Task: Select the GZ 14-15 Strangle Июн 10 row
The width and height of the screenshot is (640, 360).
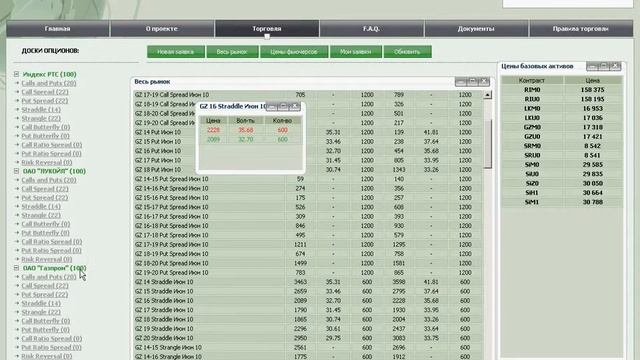Action: pyautogui.click(x=308, y=347)
